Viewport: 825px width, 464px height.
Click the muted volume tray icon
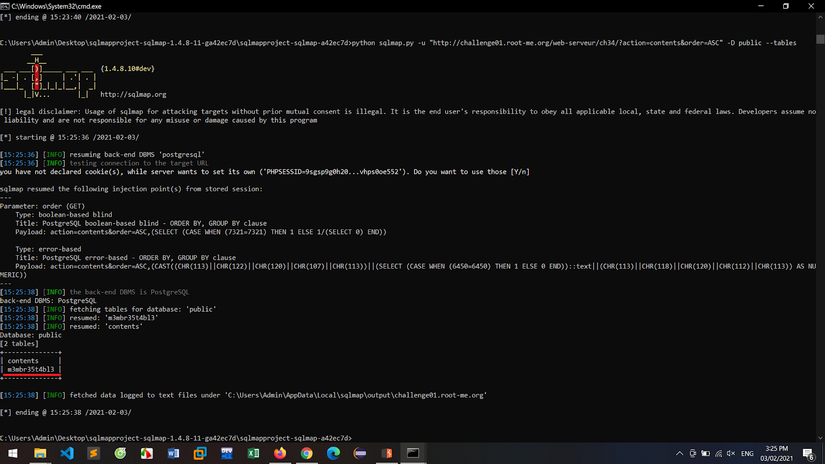[x=731, y=453]
